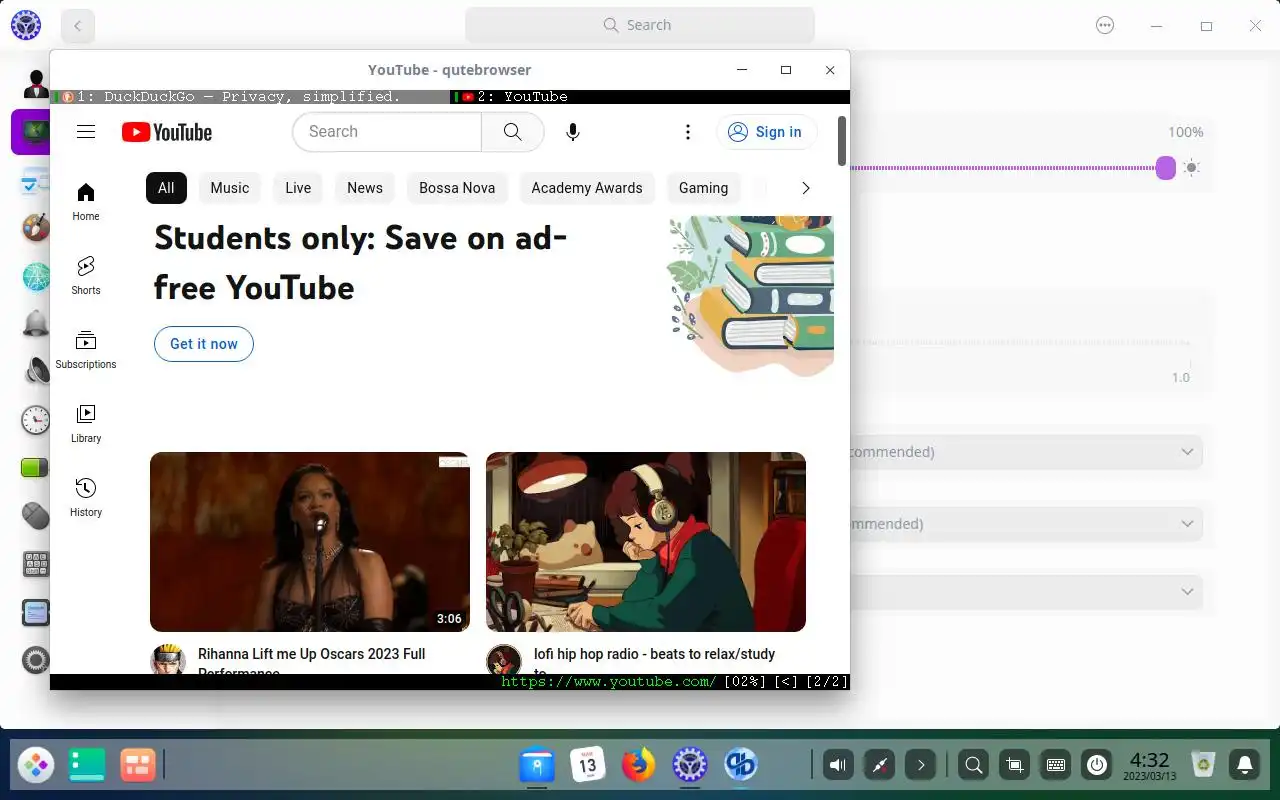Open multitasking view from the dock
The width and height of the screenshot is (1280, 800).
pos(138,766)
